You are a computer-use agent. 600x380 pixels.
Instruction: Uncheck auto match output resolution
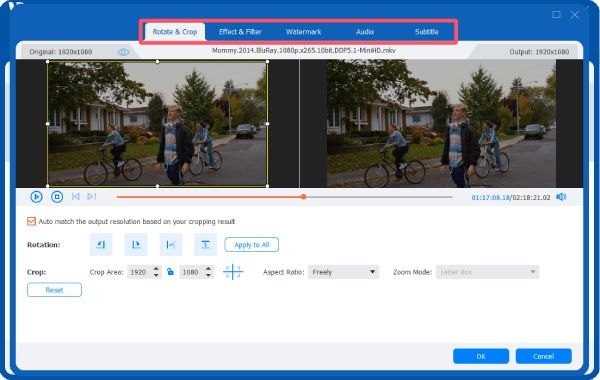point(31,221)
